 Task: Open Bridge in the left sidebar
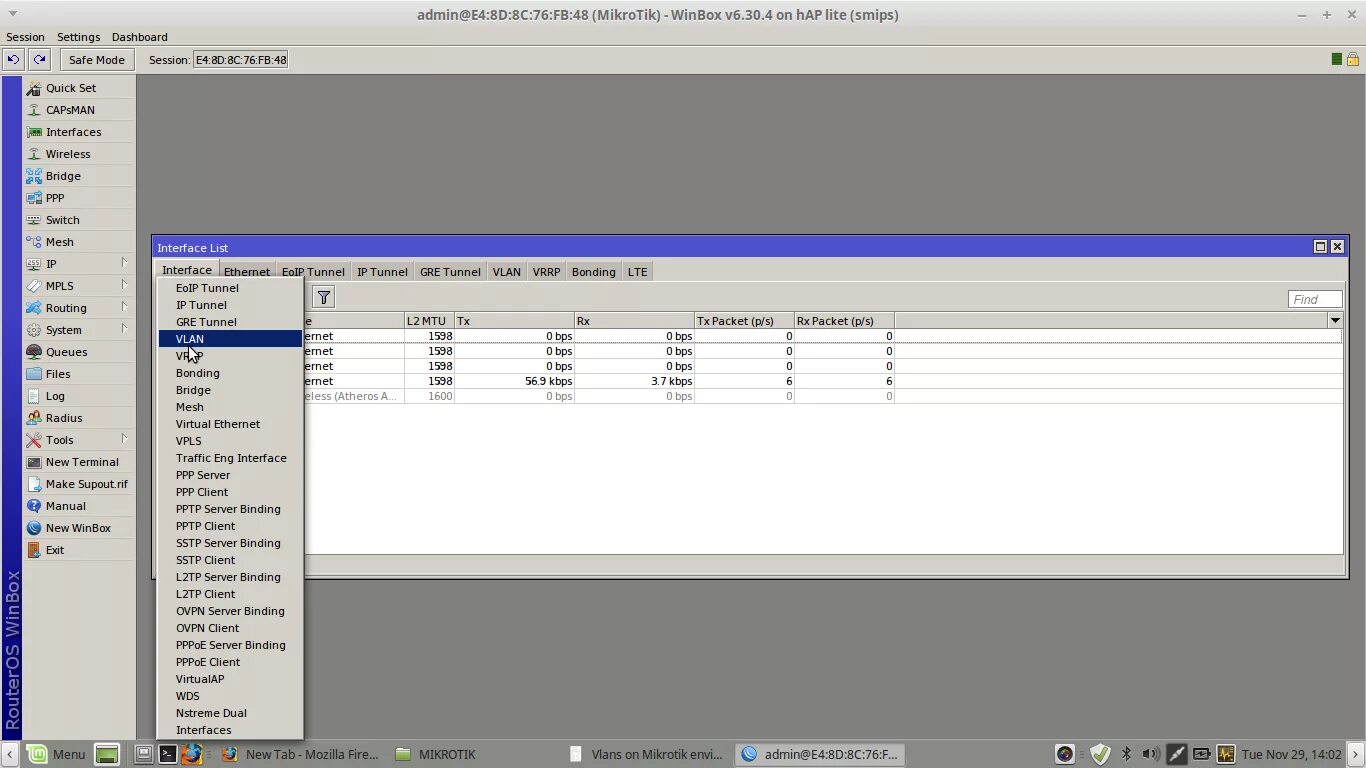click(63, 176)
